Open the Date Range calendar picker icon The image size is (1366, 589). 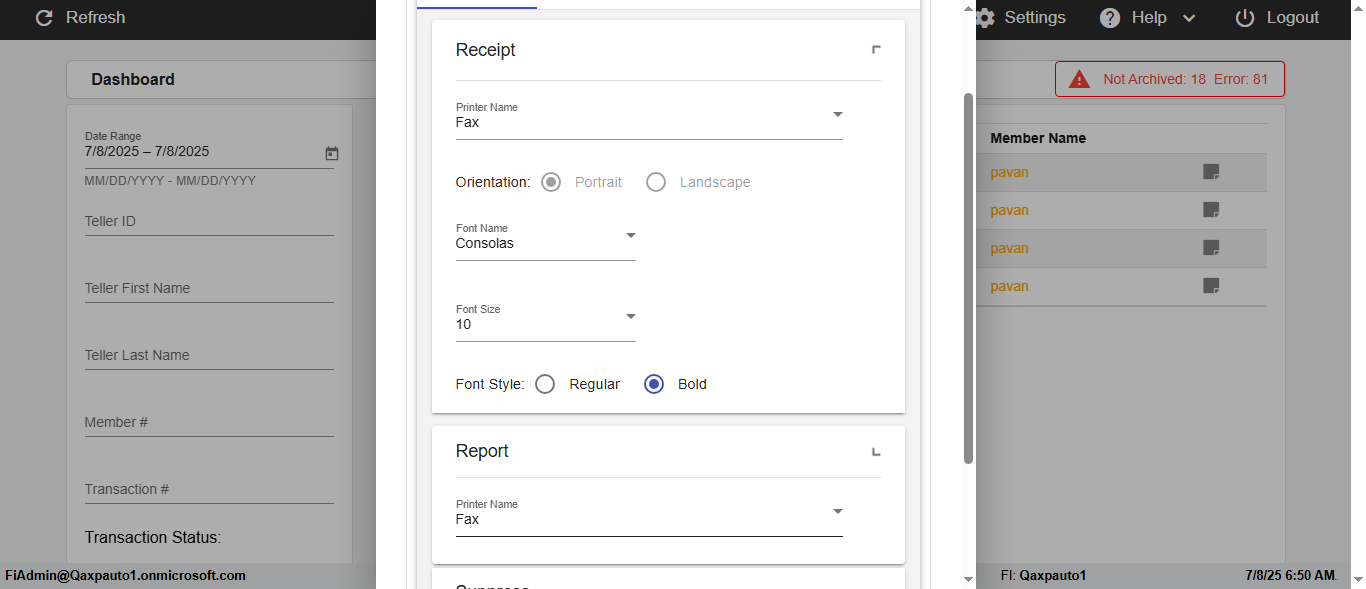pos(332,153)
